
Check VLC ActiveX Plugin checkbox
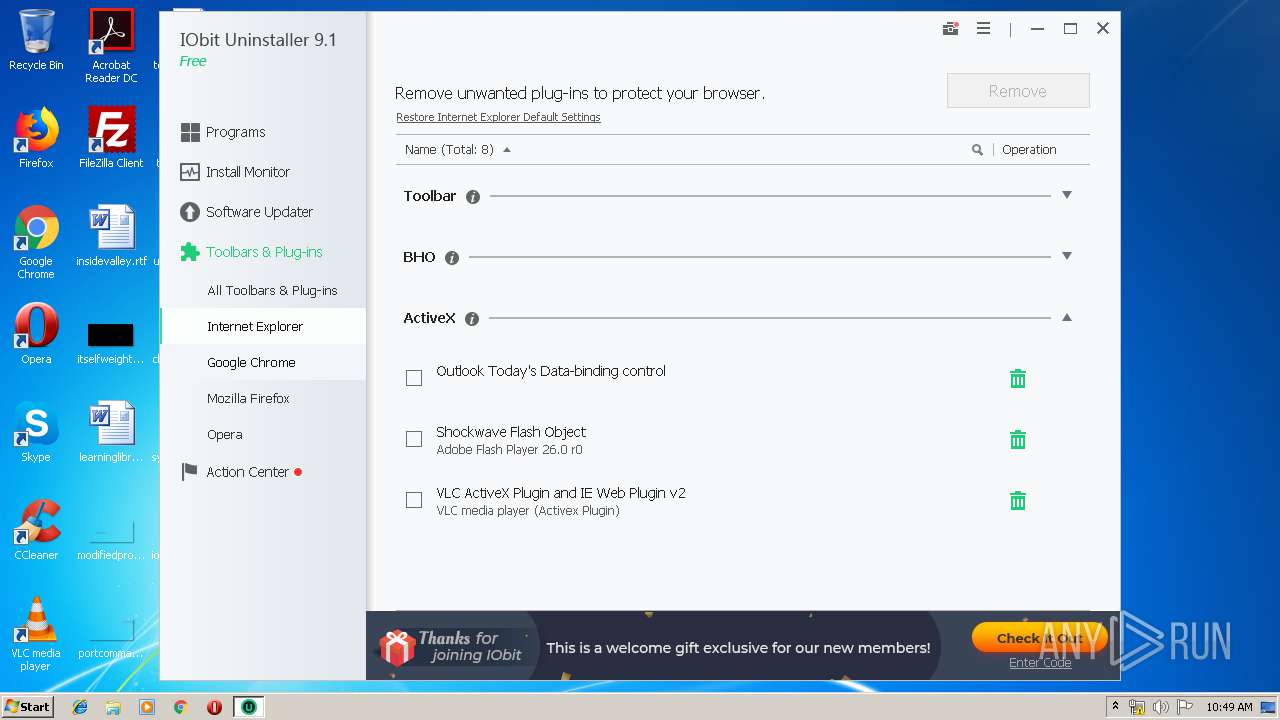point(414,500)
